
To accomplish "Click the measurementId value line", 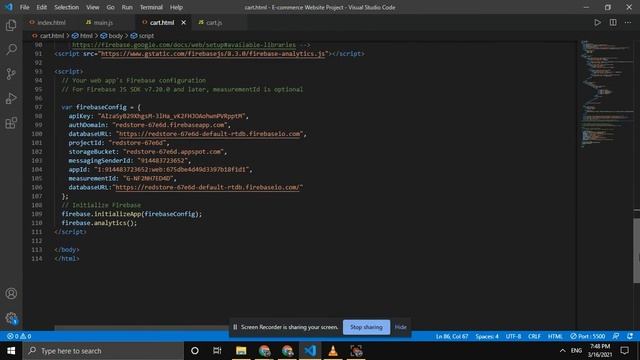I will 122,178.
